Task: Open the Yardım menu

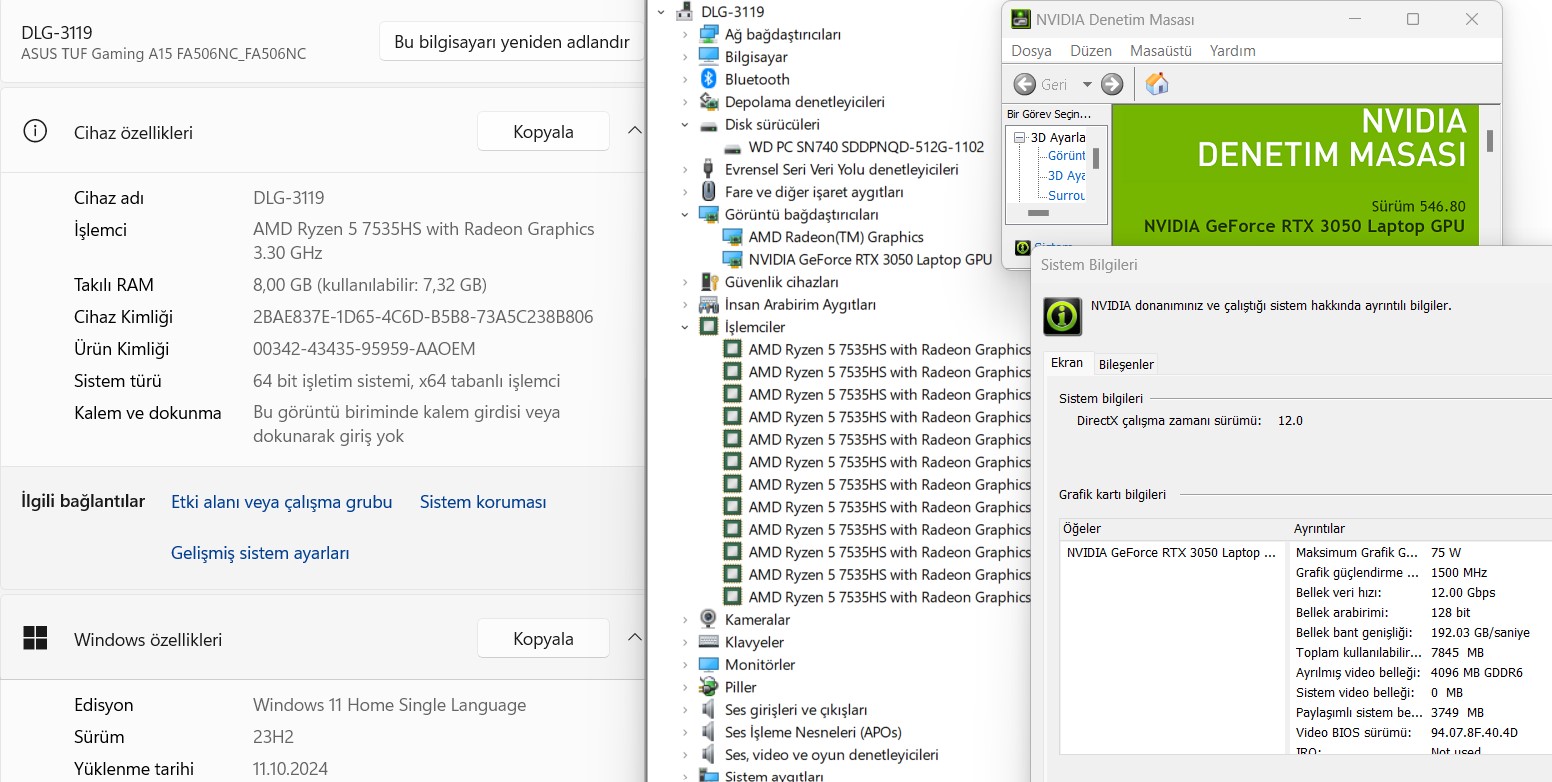Action: pos(1233,50)
